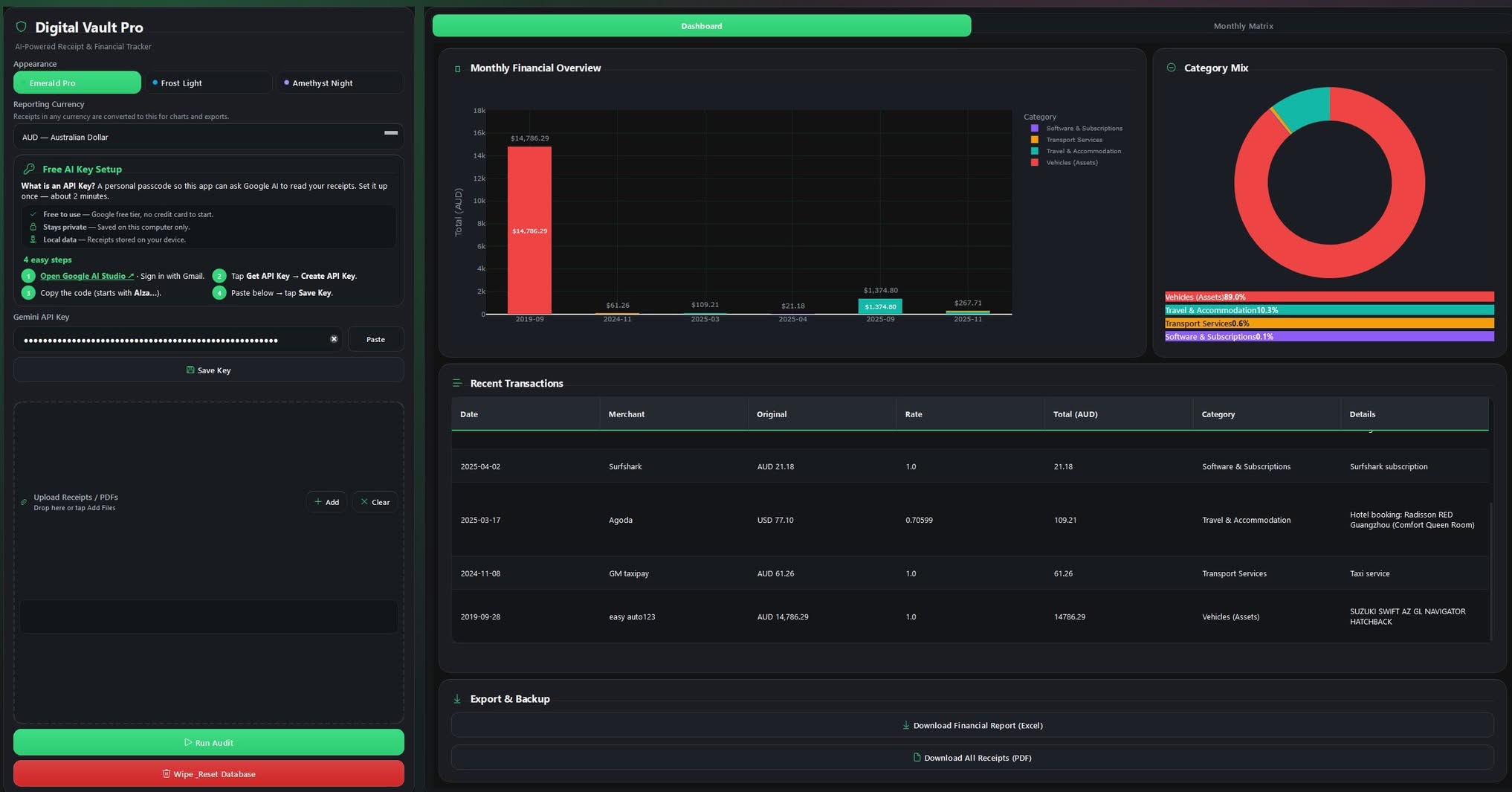This screenshot has width=1512, height=792.
Task: Click the paperclip icon beside Upload Receipts
Action: click(24, 502)
